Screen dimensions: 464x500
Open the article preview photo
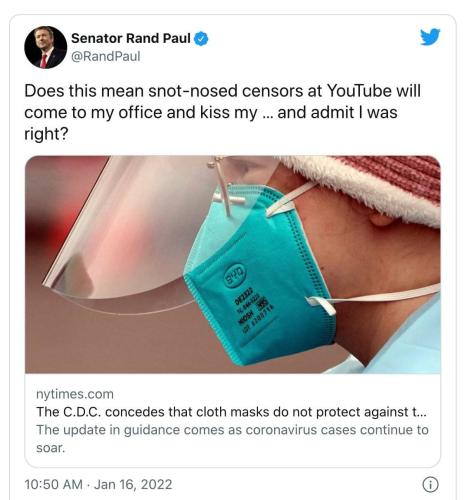tap(233, 264)
